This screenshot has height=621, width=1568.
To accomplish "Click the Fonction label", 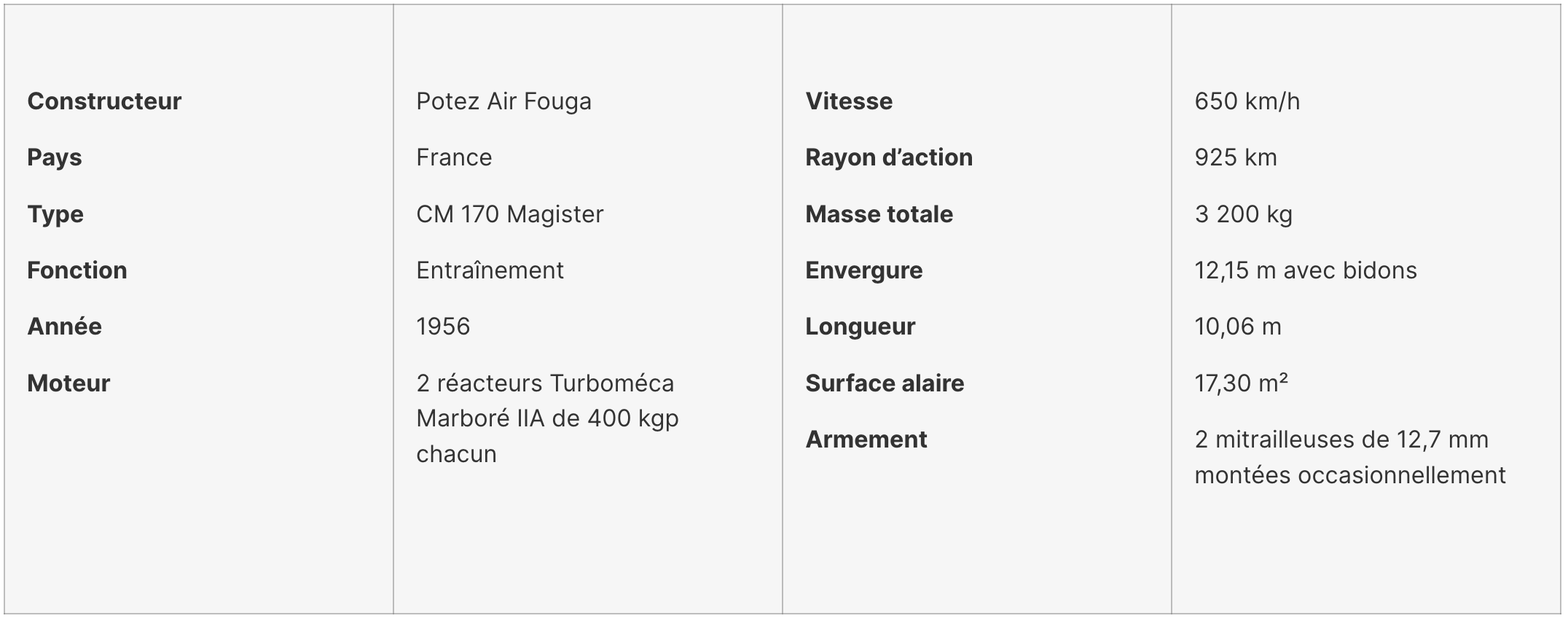I will 77,270.
